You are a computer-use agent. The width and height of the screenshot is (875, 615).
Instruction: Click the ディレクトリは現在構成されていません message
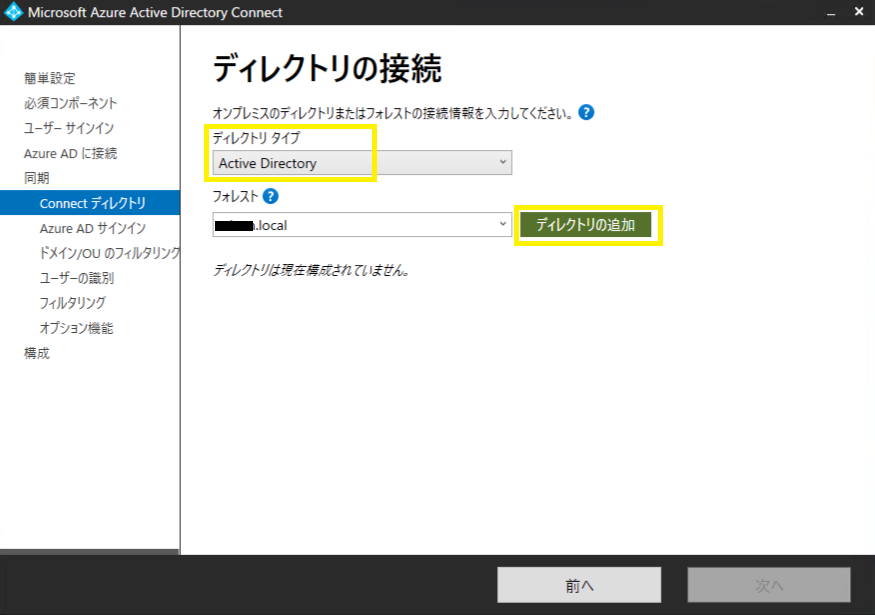tap(312, 271)
